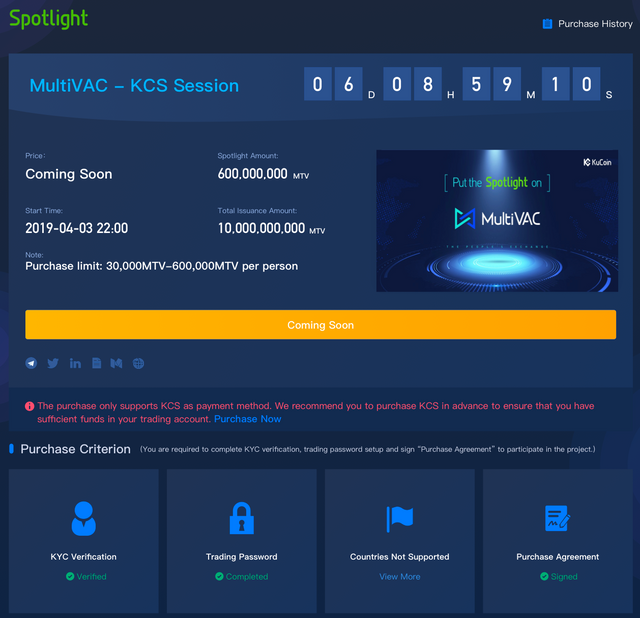Click the orange Coming Soon button

[x=320, y=325]
